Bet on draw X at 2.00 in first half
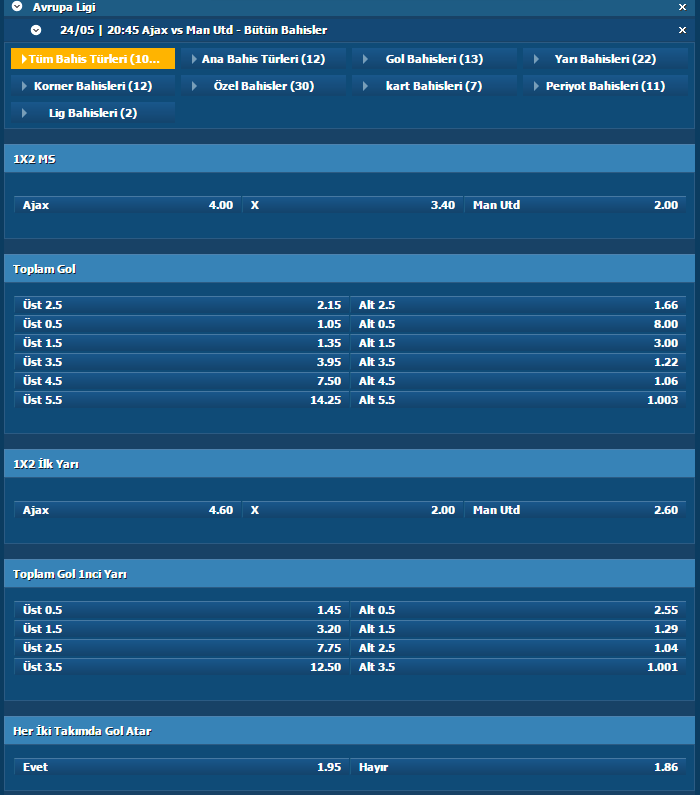This screenshot has width=700, height=795. [x=352, y=510]
